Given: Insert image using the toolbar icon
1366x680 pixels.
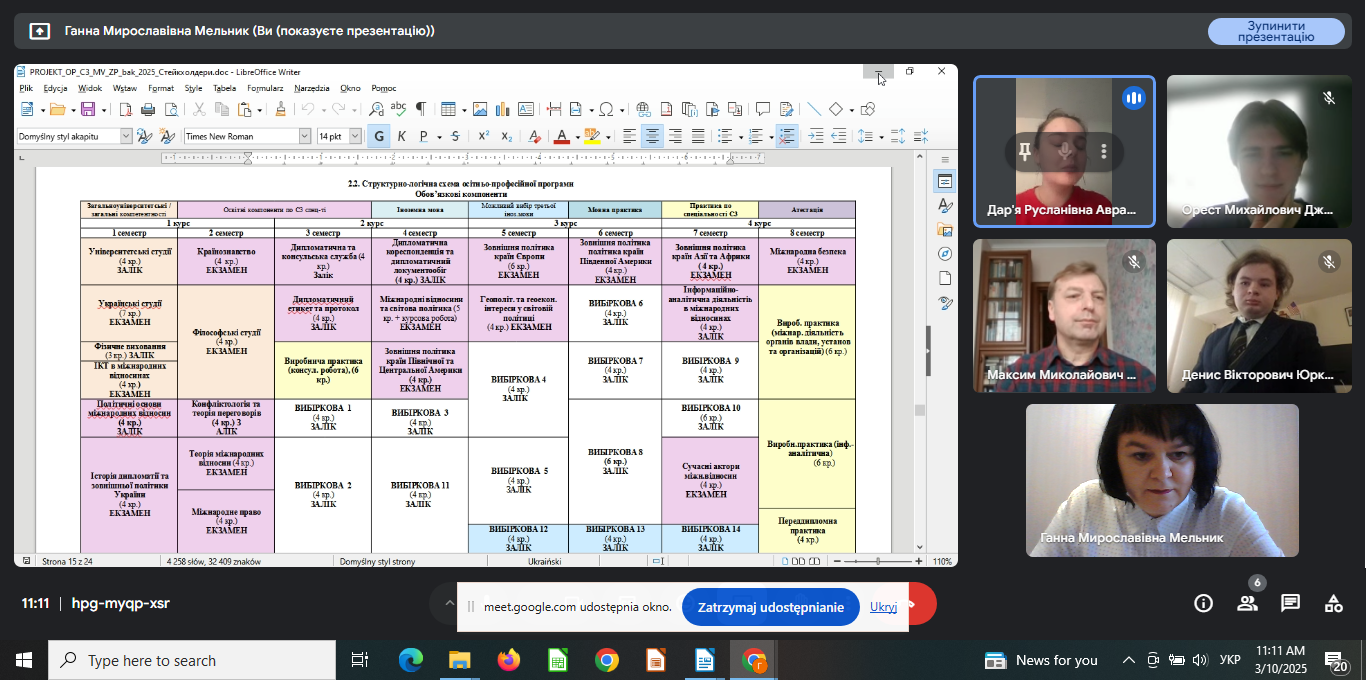Looking at the screenshot, I should [480, 109].
